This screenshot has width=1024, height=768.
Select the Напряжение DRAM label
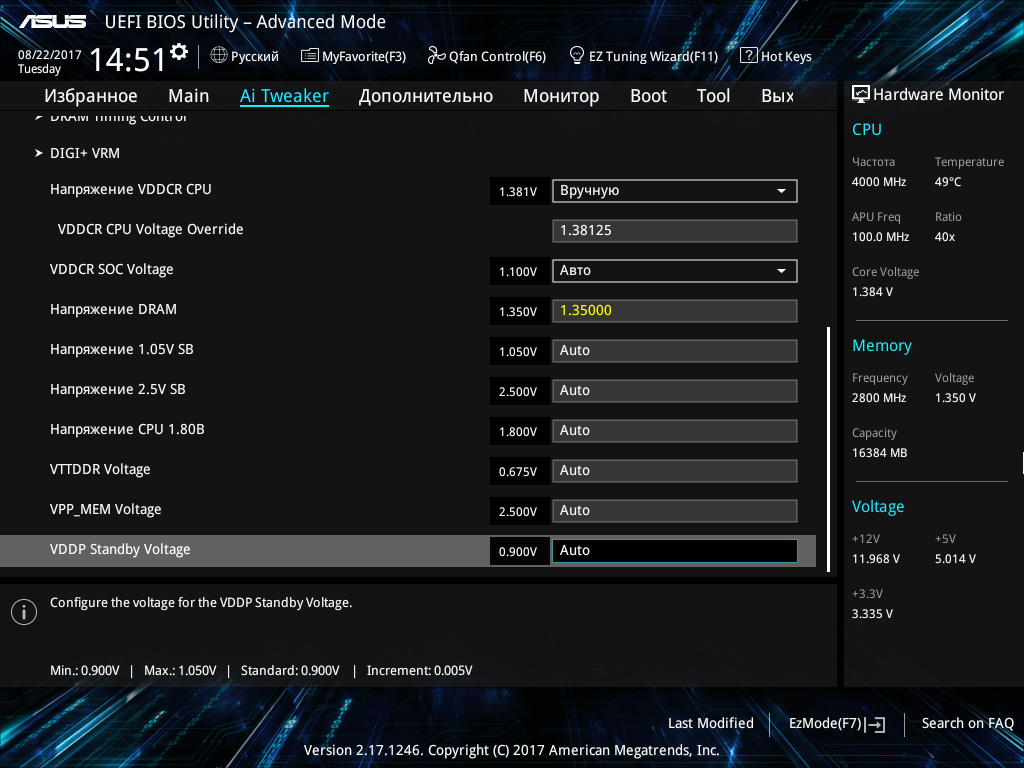click(x=113, y=310)
